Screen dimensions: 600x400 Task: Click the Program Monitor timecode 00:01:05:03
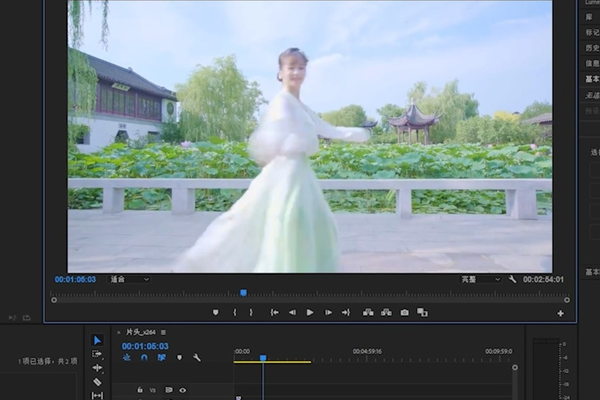75,279
